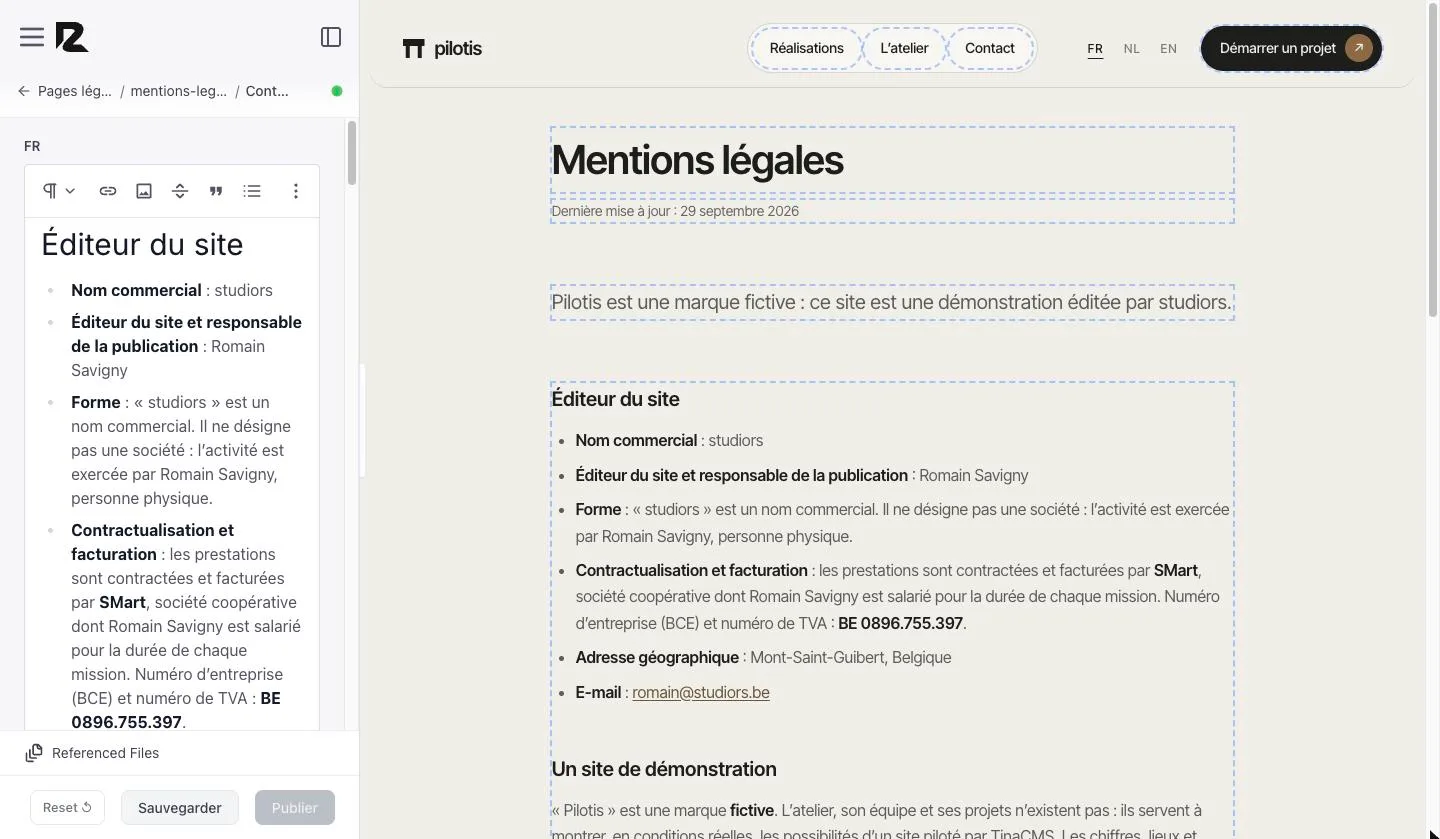Click the pilotis logo in the header
This screenshot has height=839, width=1440.
click(442, 48)
